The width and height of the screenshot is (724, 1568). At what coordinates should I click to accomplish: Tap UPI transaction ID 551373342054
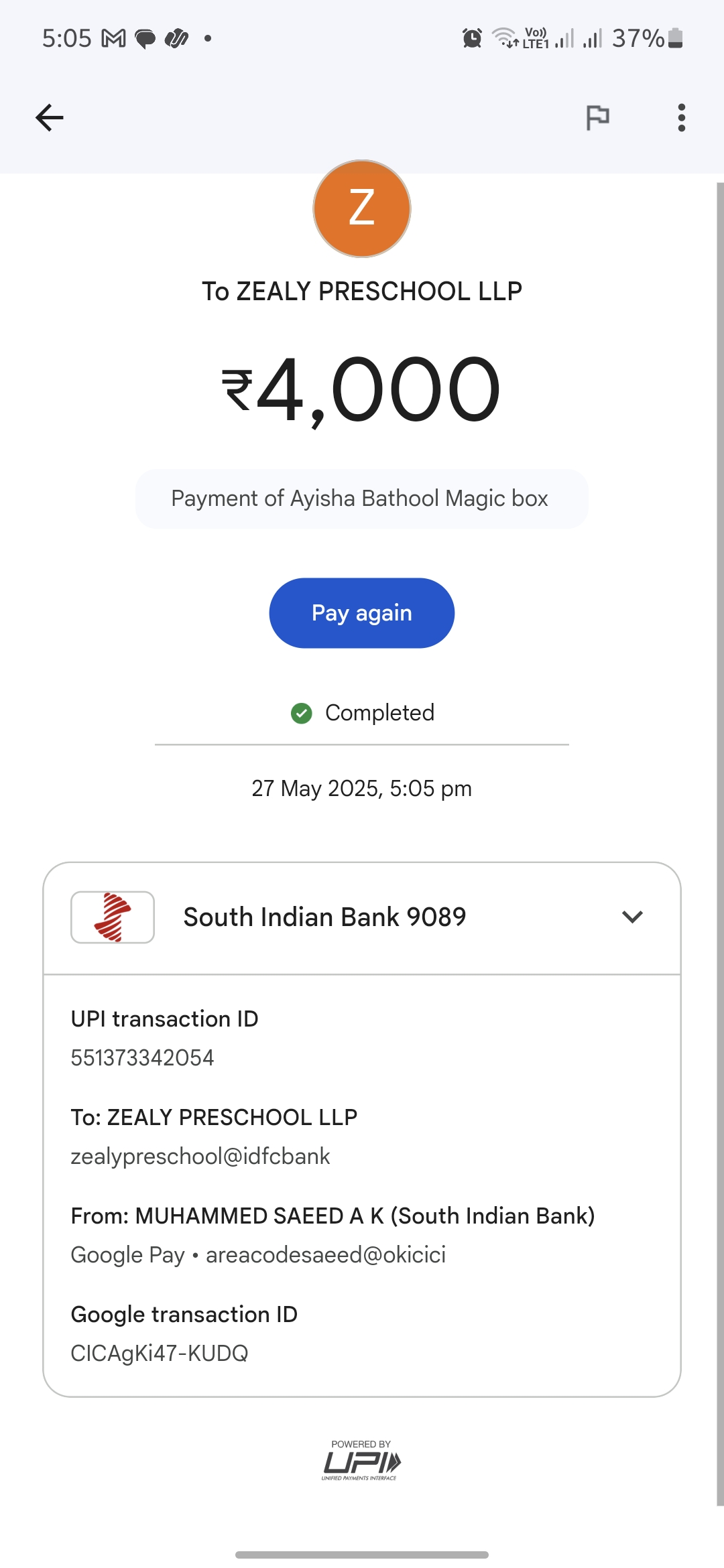point(142,1057)
